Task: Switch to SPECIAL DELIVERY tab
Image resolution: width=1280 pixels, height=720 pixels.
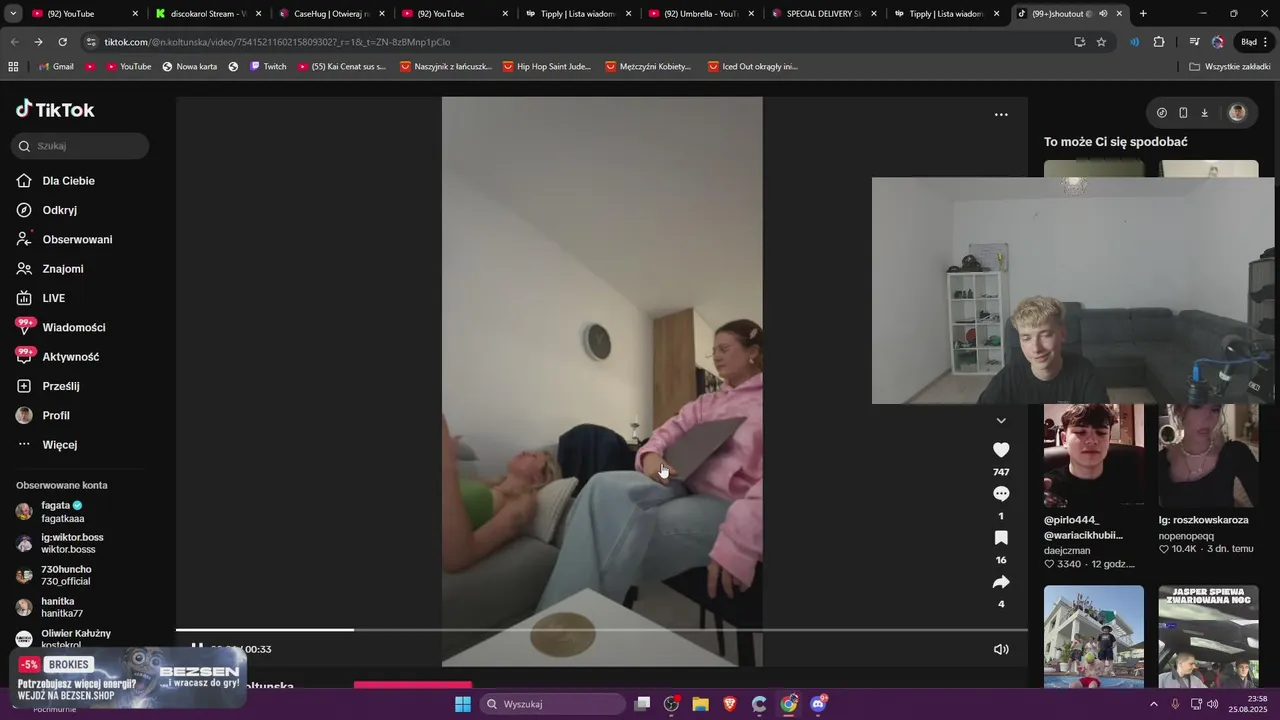Action: click(823, 14)
